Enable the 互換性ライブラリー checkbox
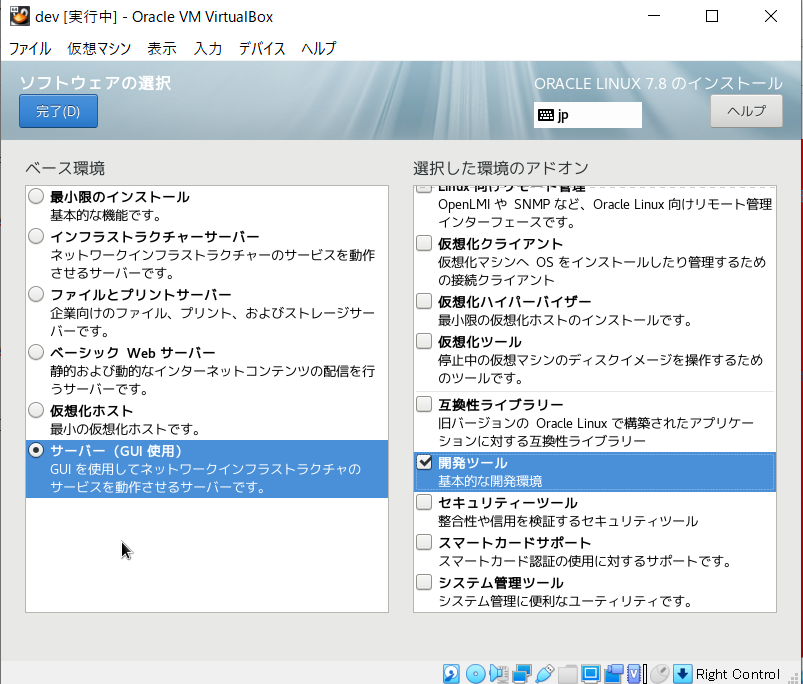The image size is (803, 684). (x=424, y=404)
